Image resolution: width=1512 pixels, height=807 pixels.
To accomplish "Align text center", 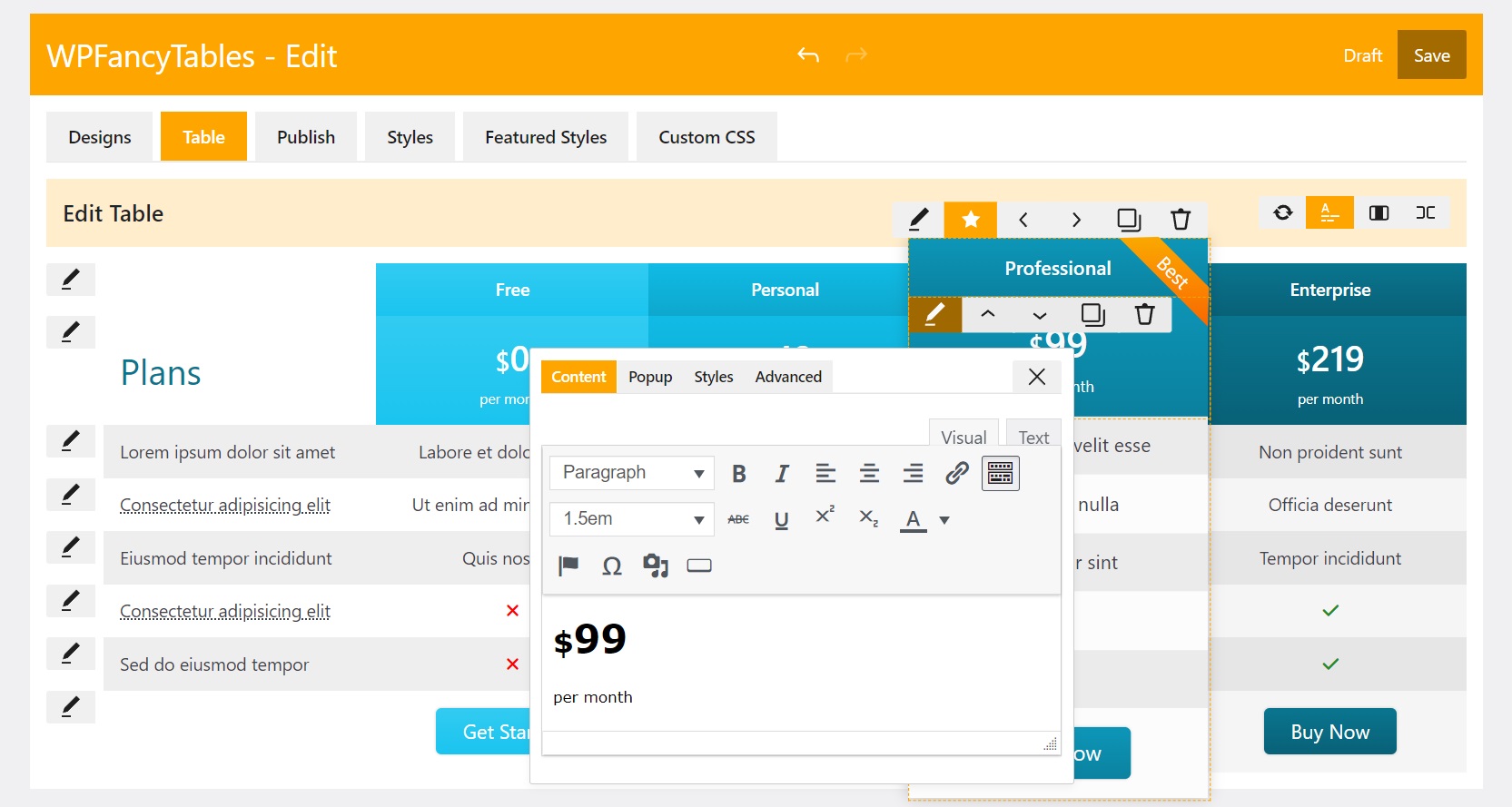I will click(869, 473).
